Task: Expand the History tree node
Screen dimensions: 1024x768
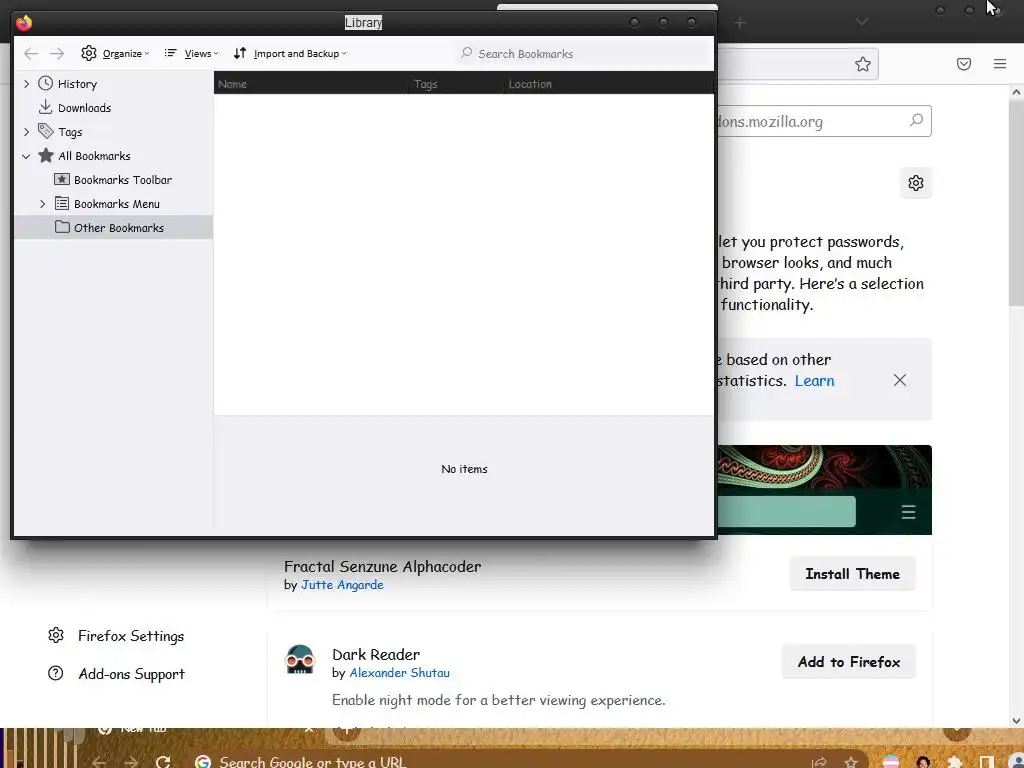Action: point(26,84)
